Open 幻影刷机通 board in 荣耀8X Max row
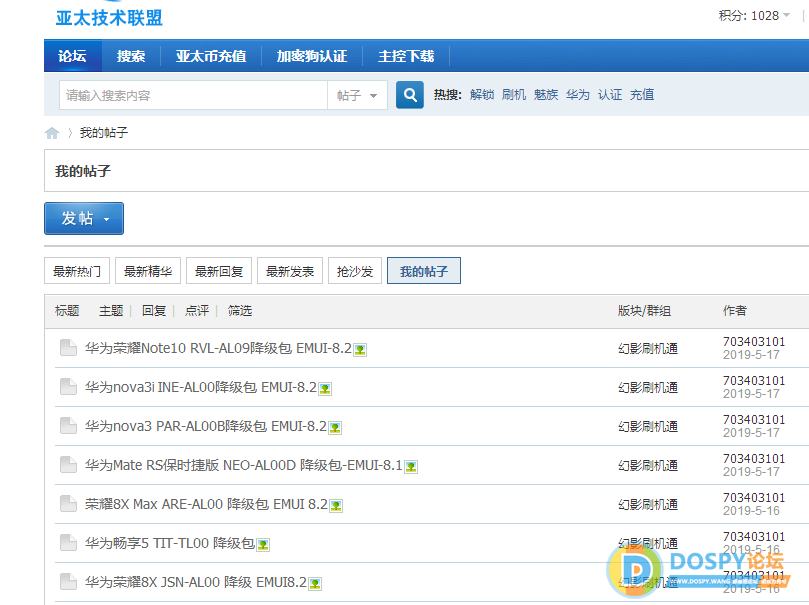 [x=648, y=504]
